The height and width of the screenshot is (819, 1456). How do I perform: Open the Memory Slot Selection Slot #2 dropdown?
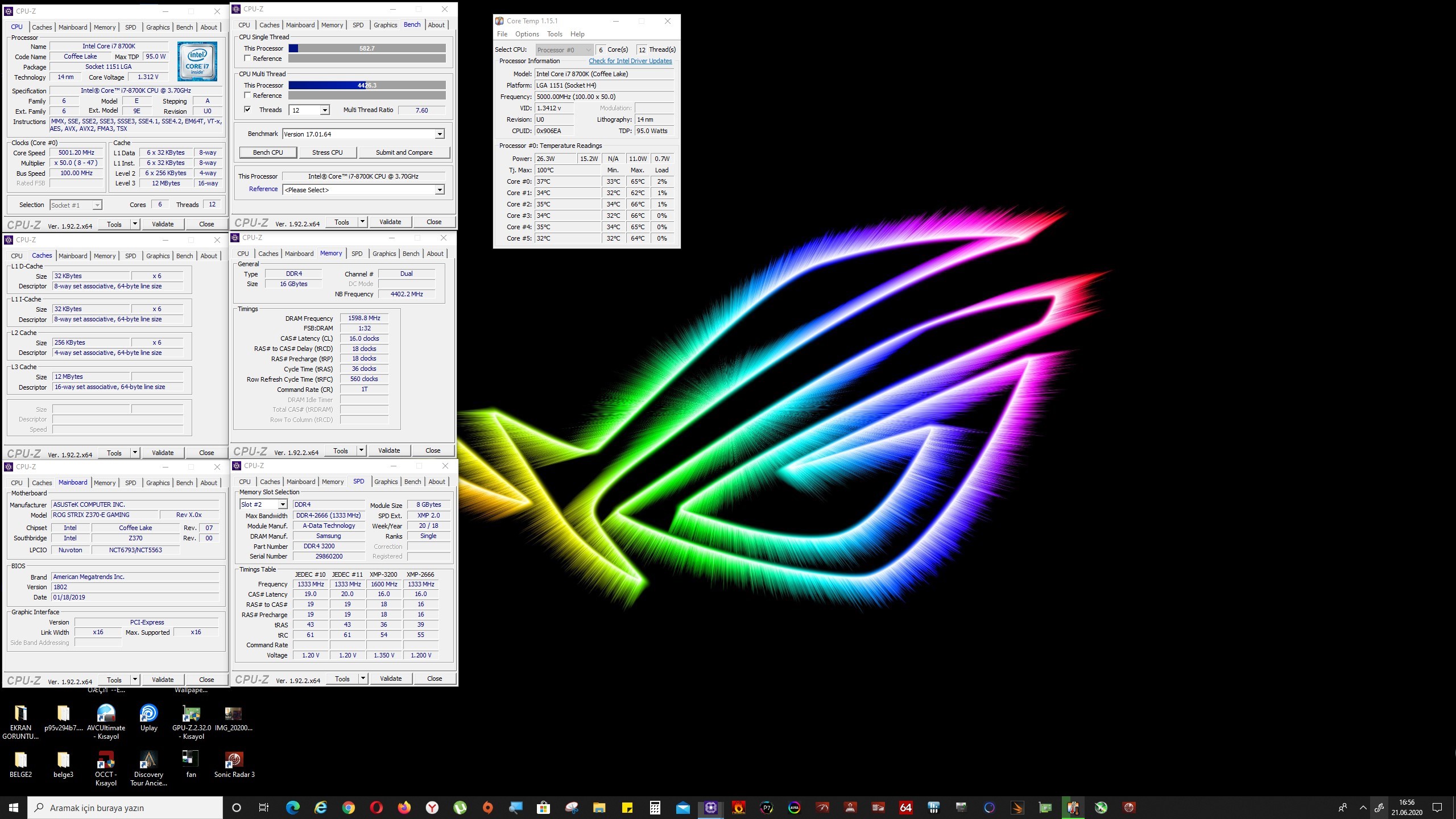pos(282,504)
